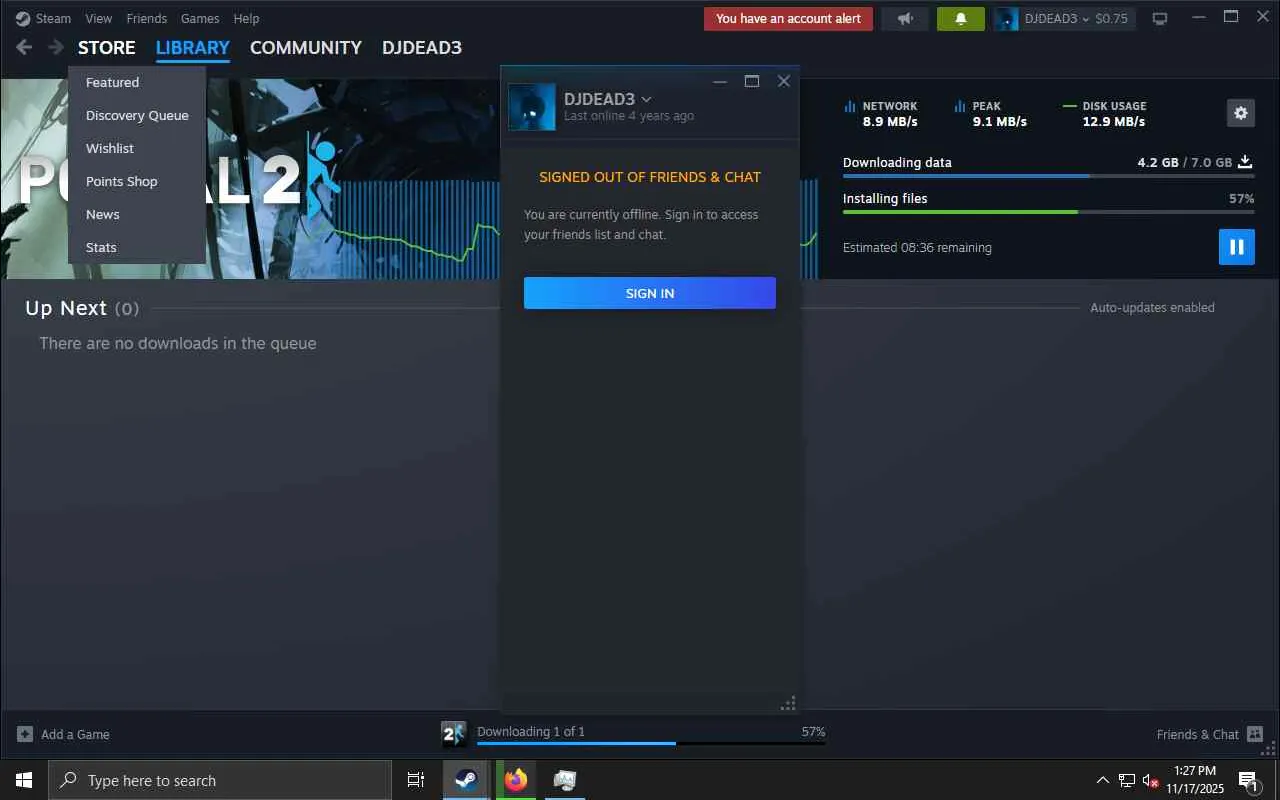This screenshot has height=800, width=1280.
Task: Open Friends & Chat icon in footer
Action: click(1255, 734)
